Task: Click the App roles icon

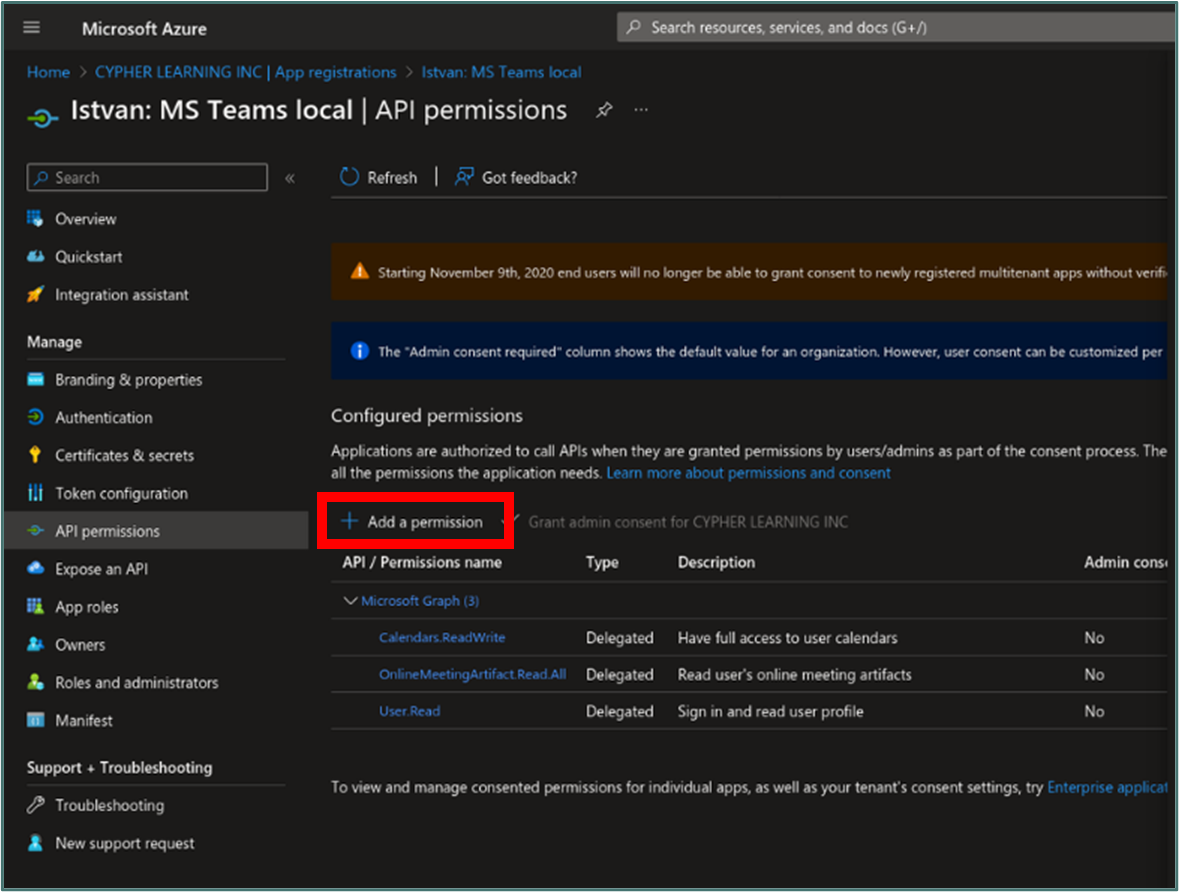Action: point(35,606)
